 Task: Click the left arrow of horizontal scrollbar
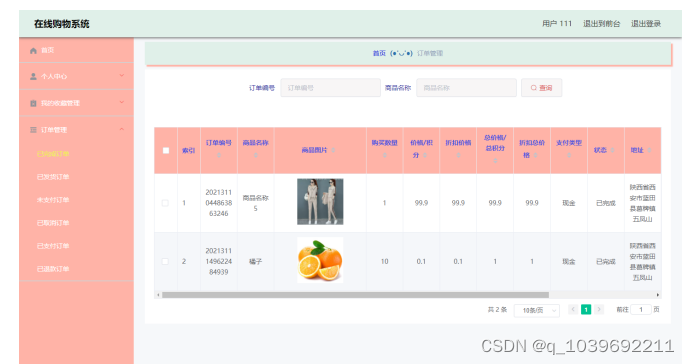coord(158,295)
